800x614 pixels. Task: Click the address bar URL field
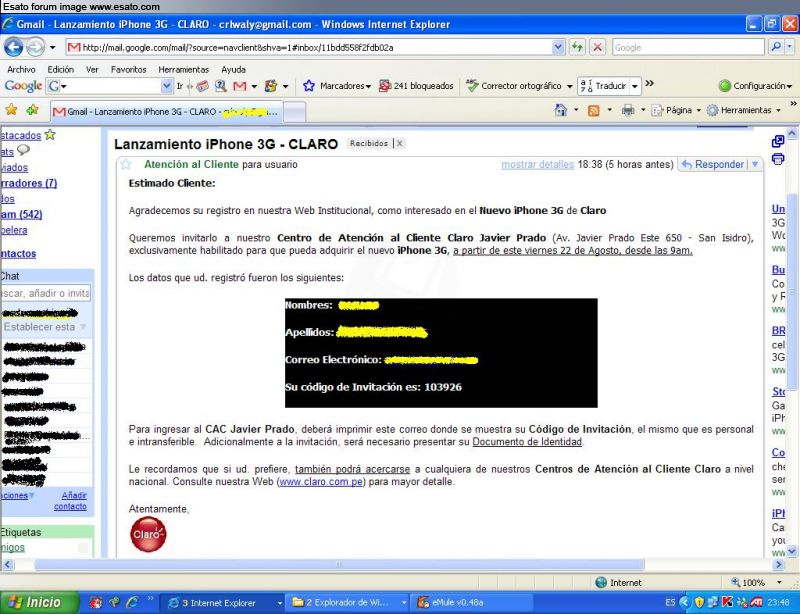coord(309,47)
